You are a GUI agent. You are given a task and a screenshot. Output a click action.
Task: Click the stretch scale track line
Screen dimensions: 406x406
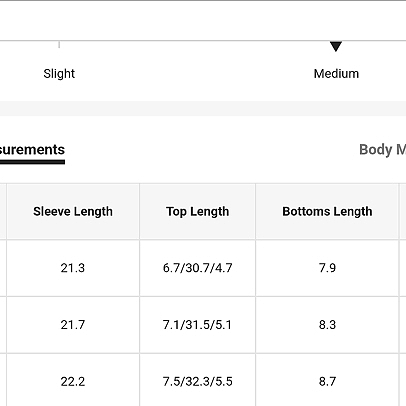[203, 41]
